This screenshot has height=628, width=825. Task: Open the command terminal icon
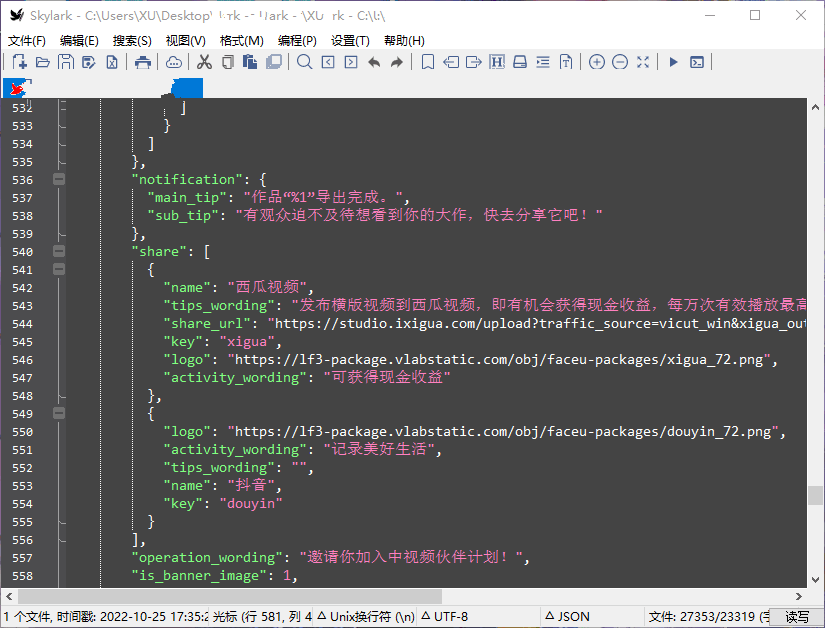[x=697, y=62]
